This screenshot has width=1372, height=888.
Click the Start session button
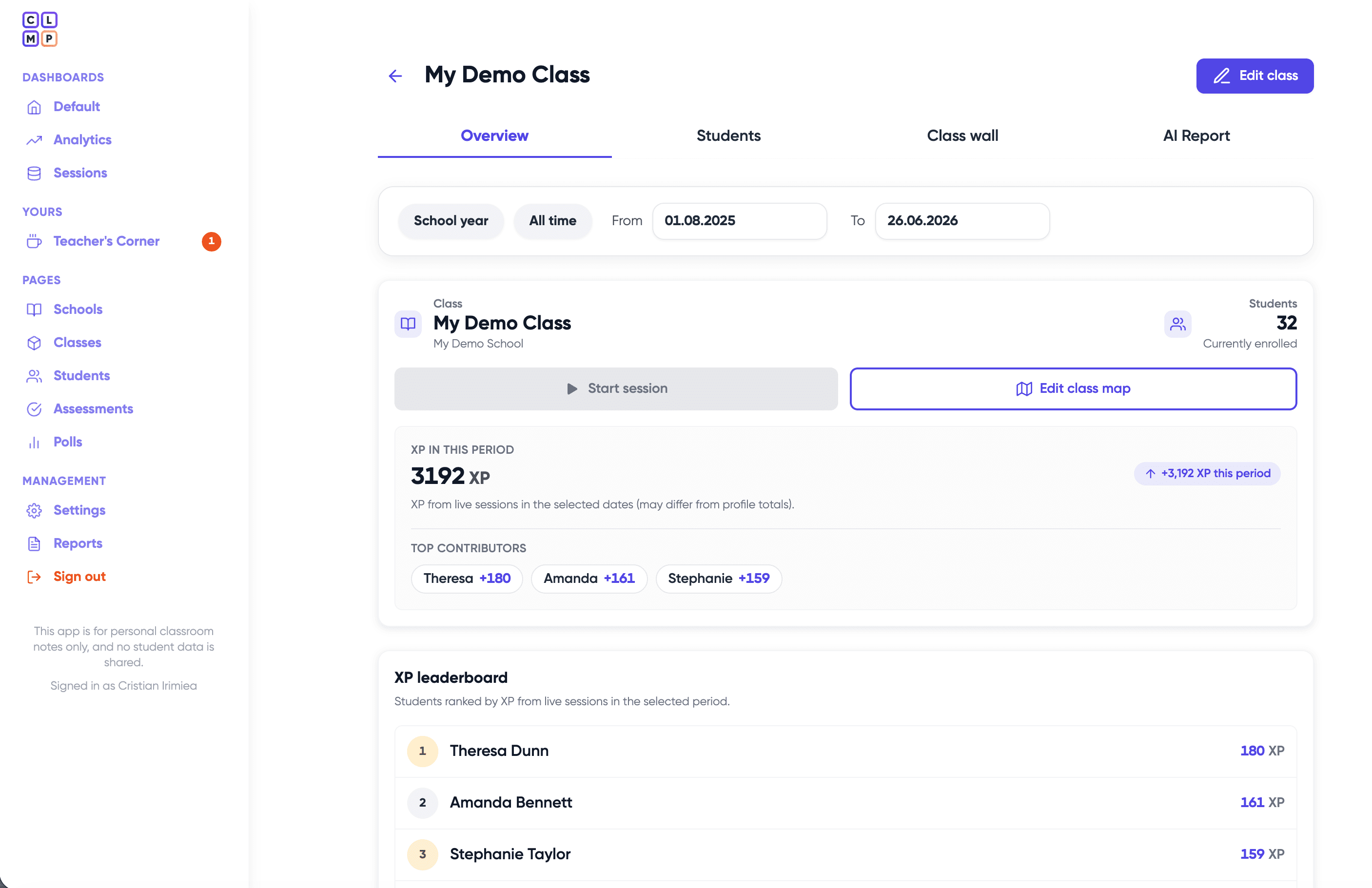616,389
